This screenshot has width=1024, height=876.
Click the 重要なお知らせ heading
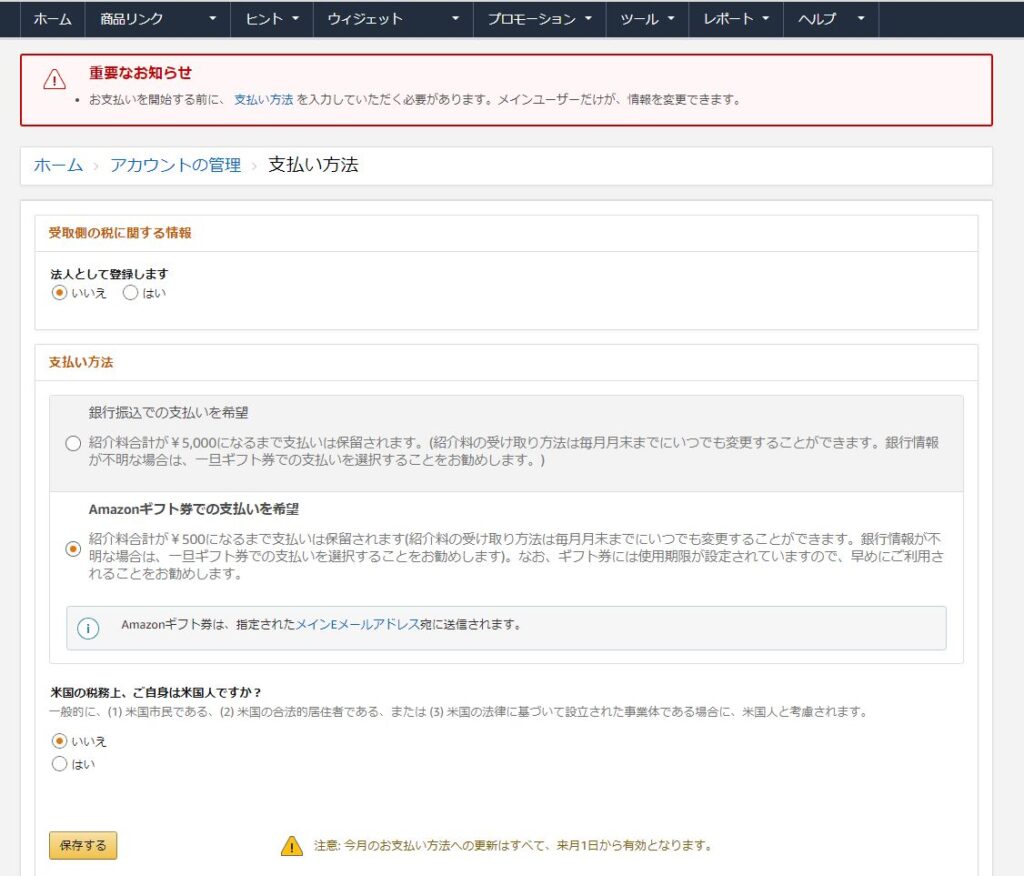coord(140,73)
